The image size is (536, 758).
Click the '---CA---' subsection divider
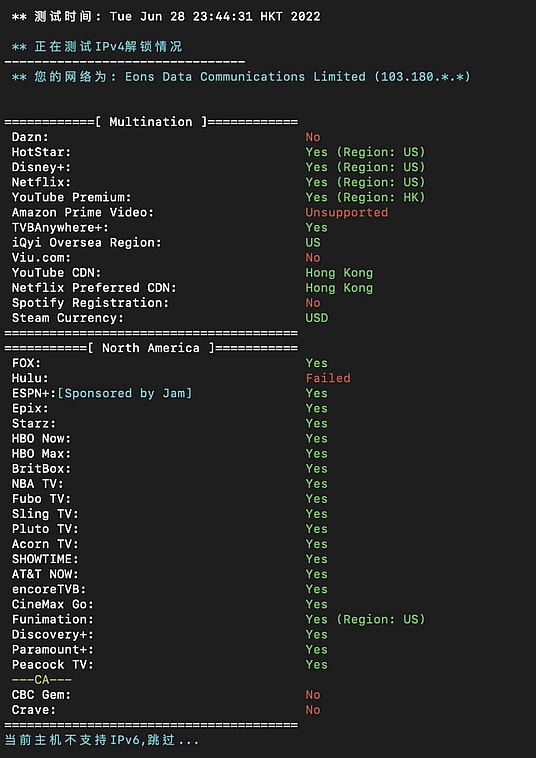click(x=42, y=680)
